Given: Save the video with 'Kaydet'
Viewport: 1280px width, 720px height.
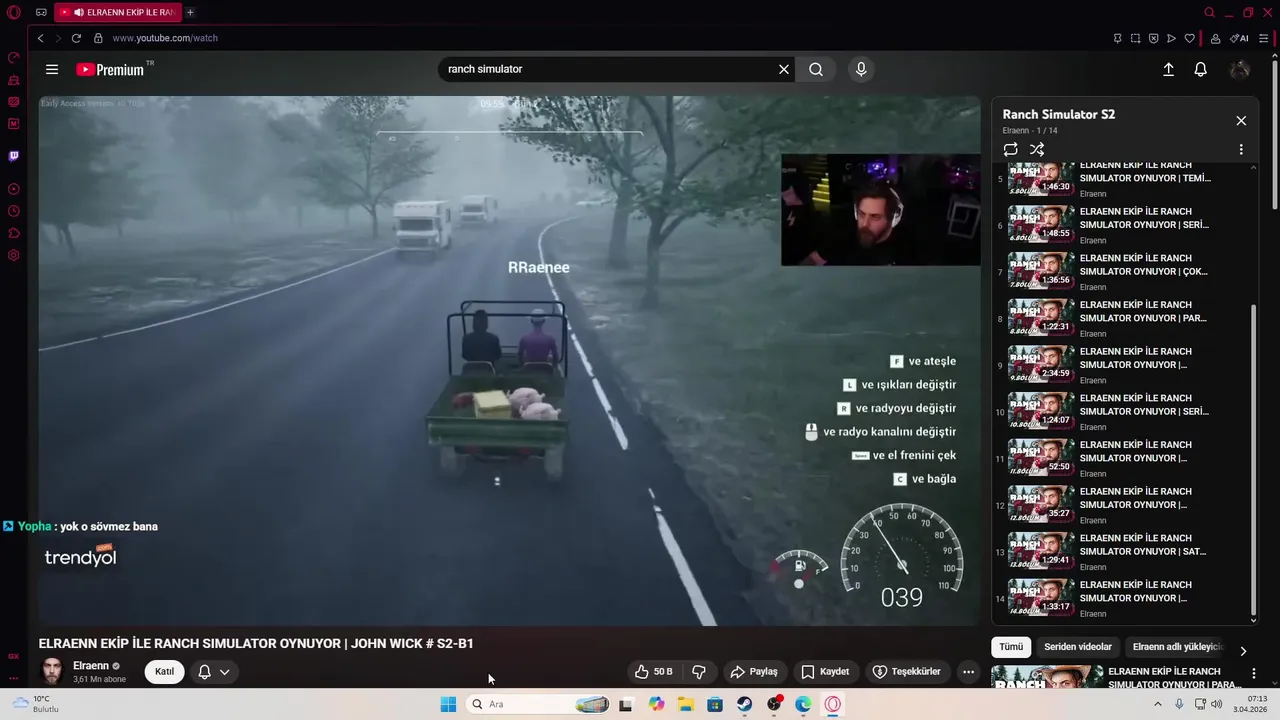Looking at the screenshot, I should (825, 672).
